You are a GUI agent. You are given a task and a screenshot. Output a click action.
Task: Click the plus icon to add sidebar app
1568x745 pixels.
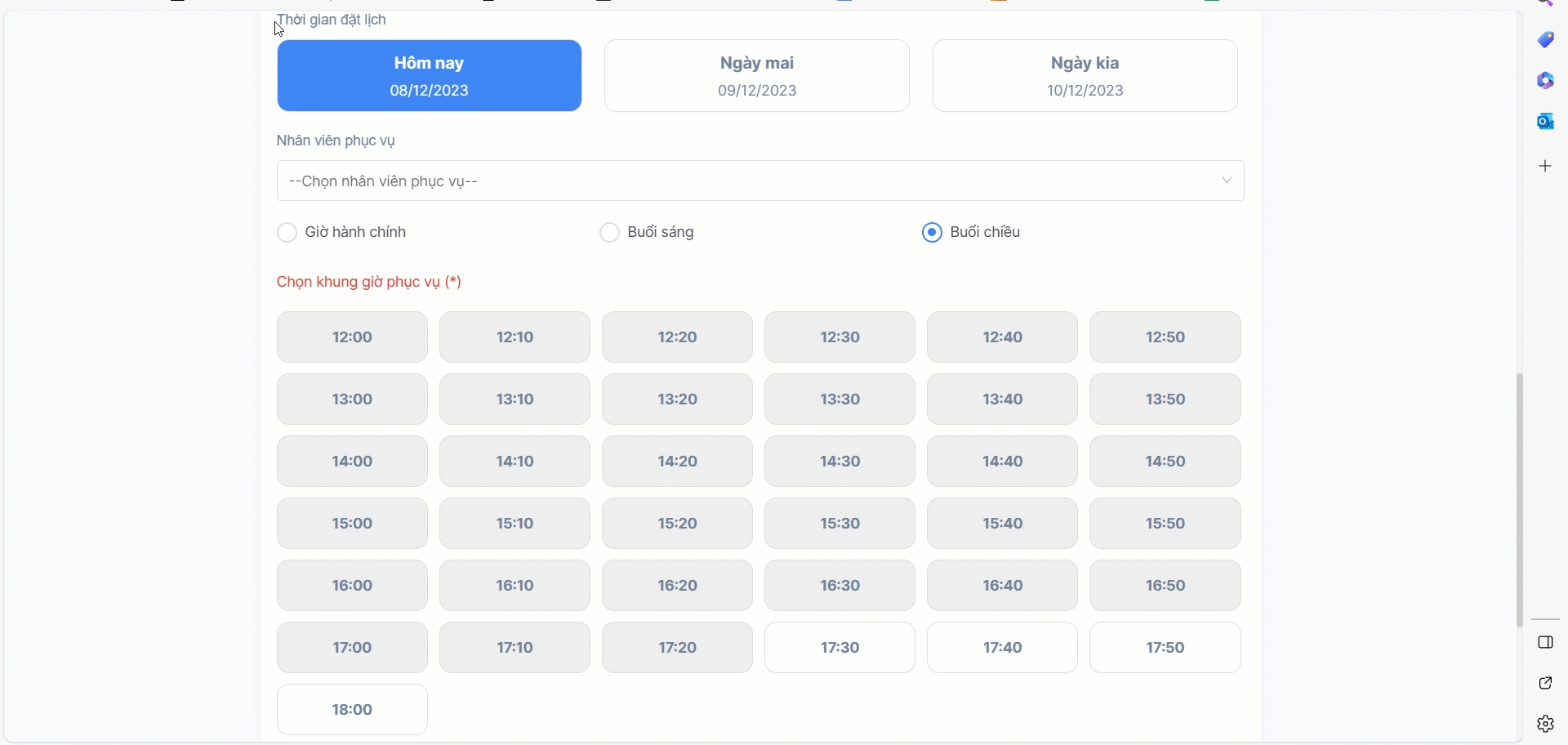point(1546,167)
